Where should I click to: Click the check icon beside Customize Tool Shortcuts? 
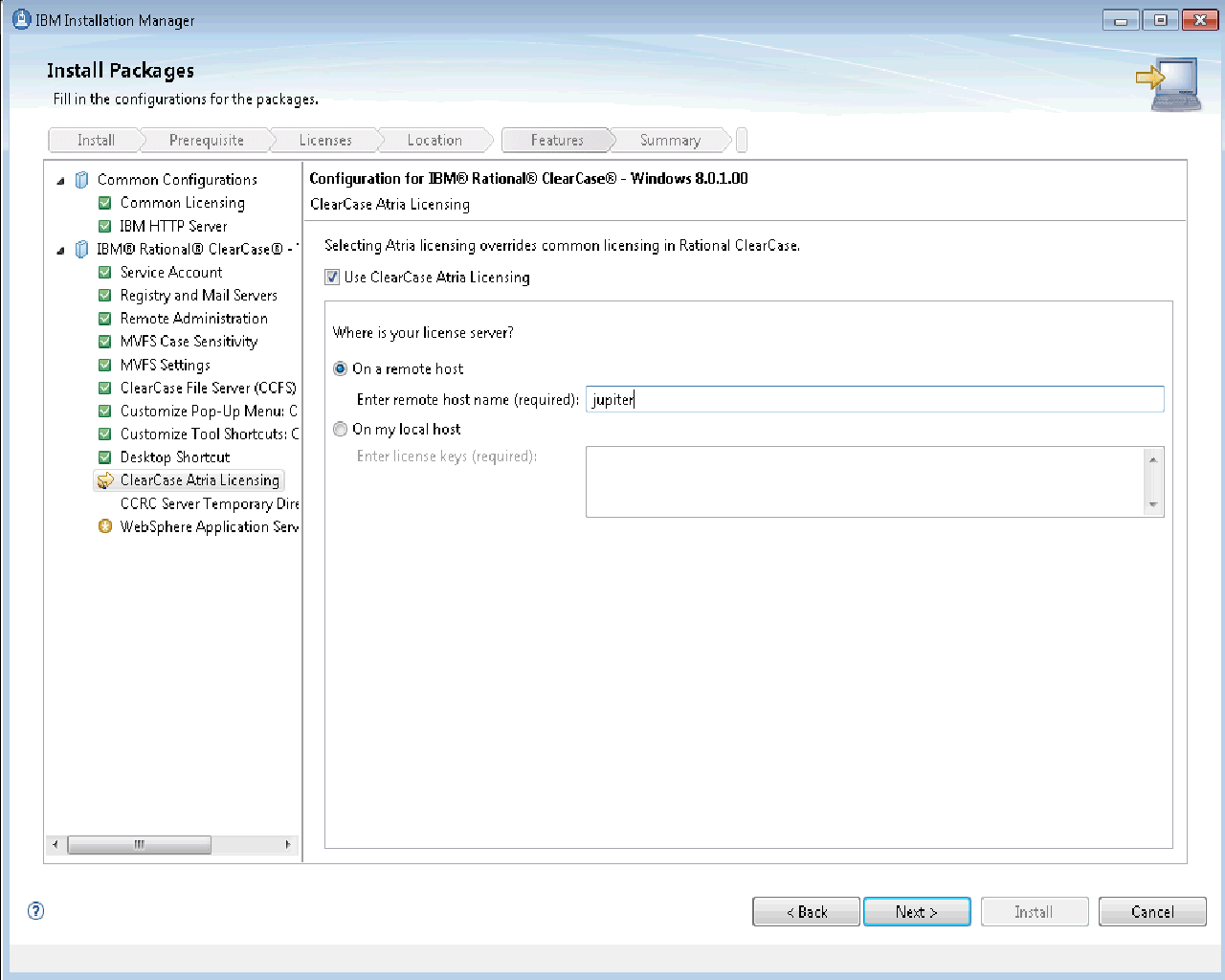tap(105, 434)
